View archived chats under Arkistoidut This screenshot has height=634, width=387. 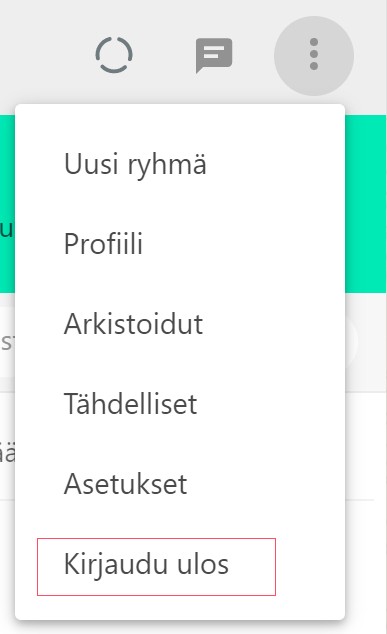[x=133, y=324]
